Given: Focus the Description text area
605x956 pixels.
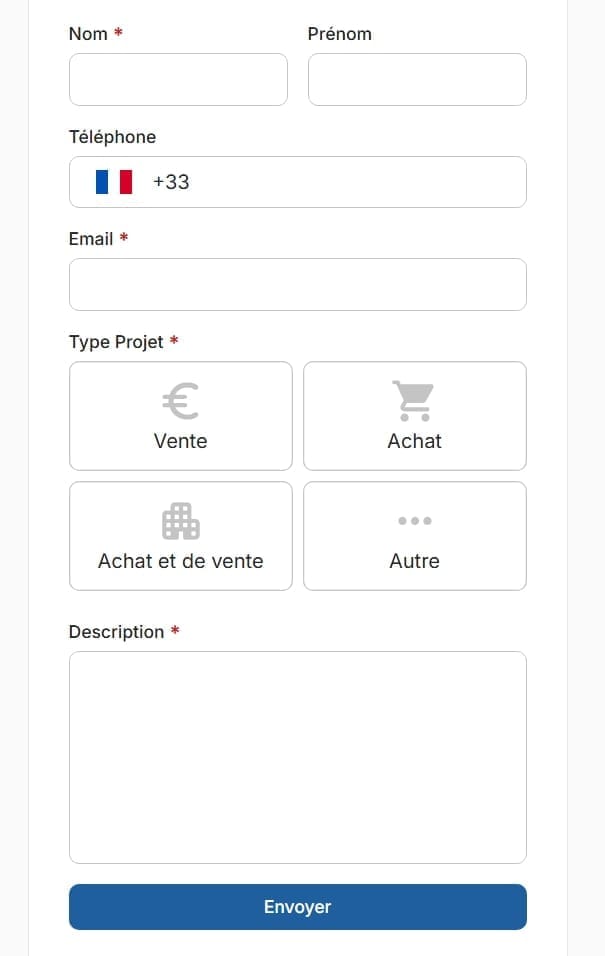Looking at the screenshot, I should tap(297, 757).
